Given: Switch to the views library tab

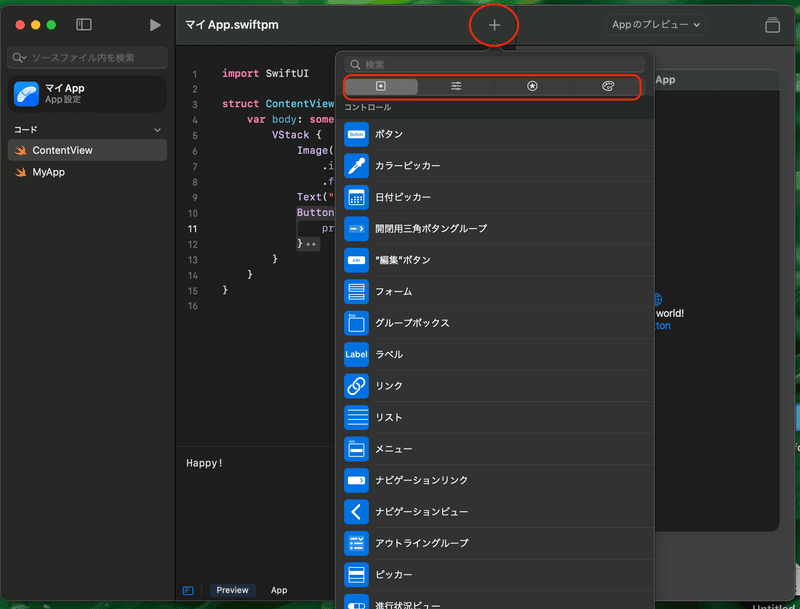Looking at the screenshot, I should click(381, 86).
